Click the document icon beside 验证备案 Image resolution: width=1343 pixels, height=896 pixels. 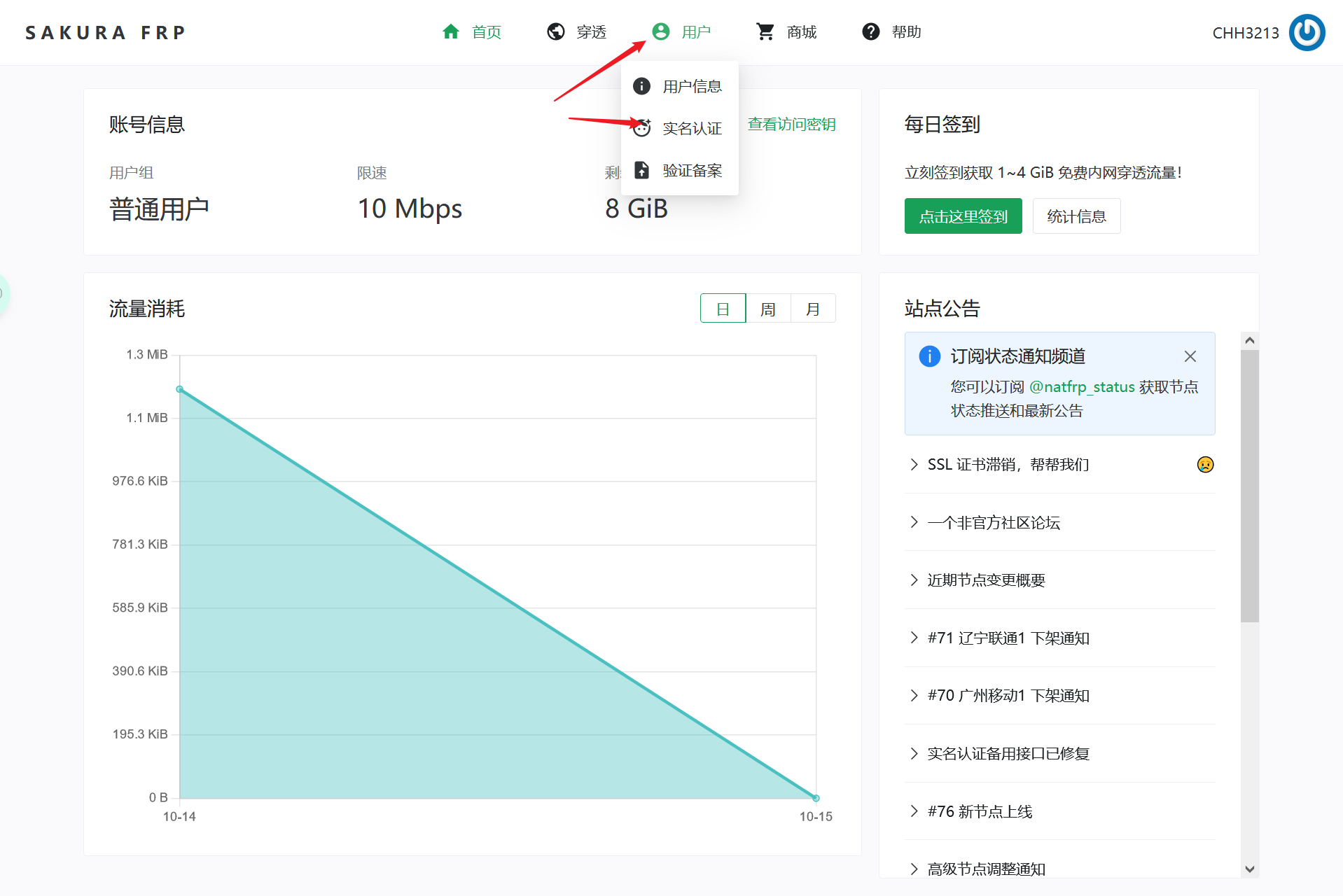(x=641, y=170)
